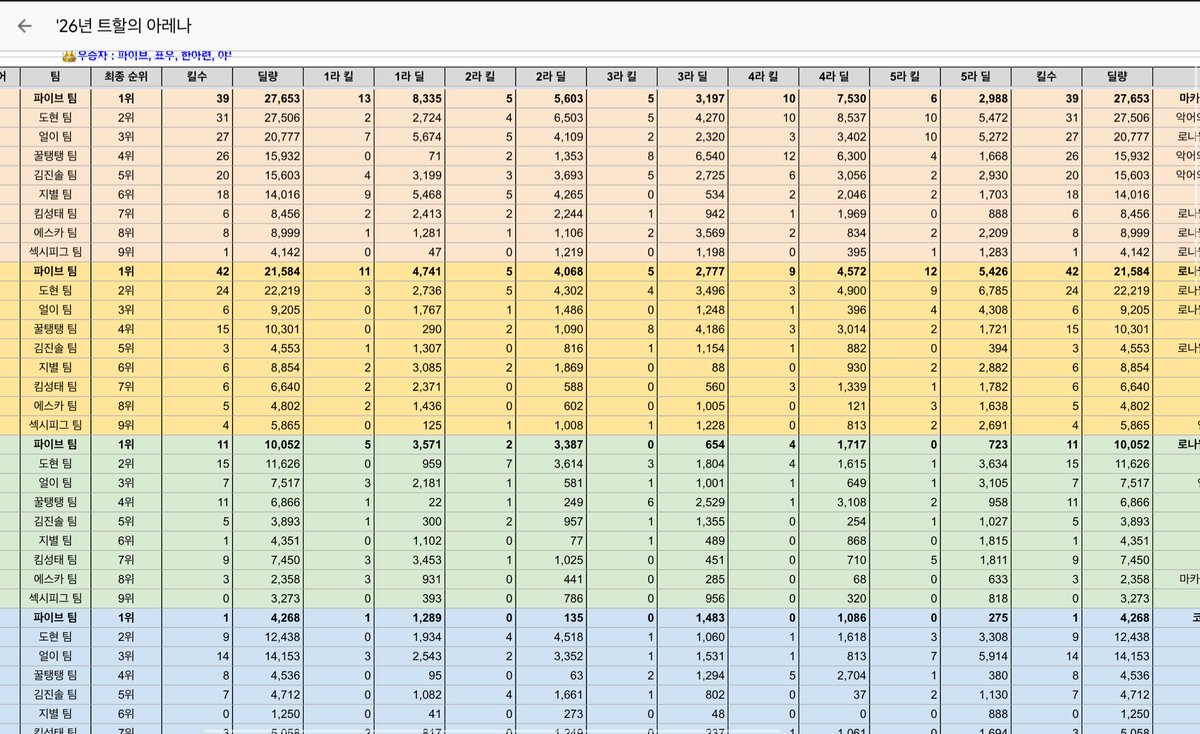Select the cell showing 4,265

pos(552,195)
